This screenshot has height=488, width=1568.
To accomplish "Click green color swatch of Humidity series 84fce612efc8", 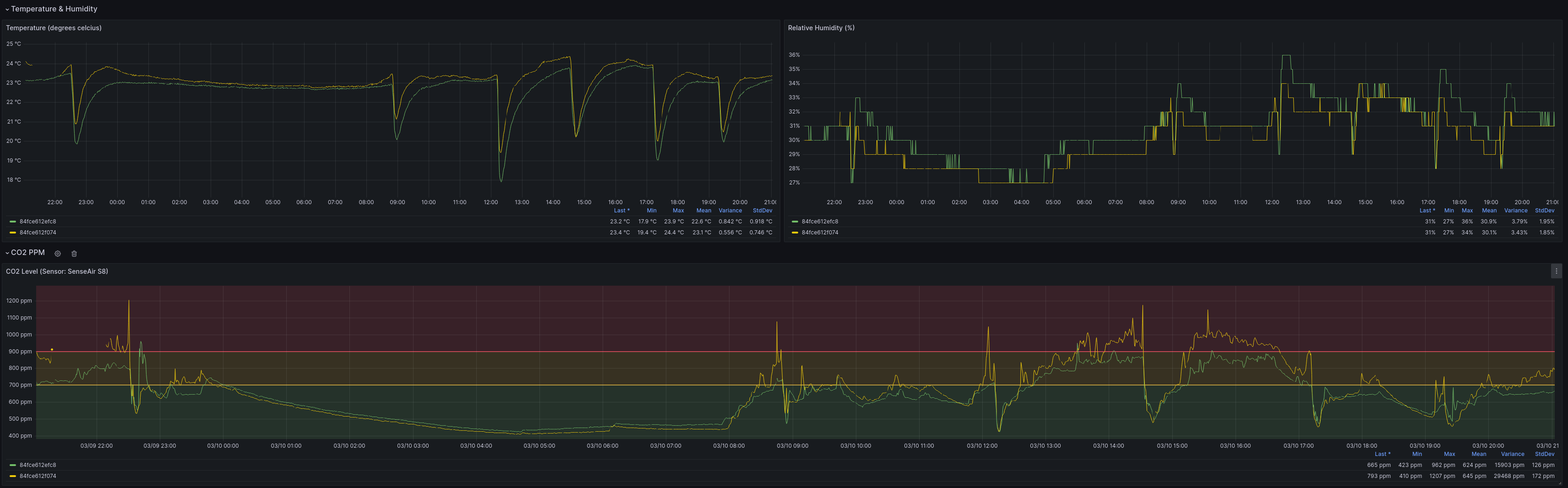I will click(795, 222).
